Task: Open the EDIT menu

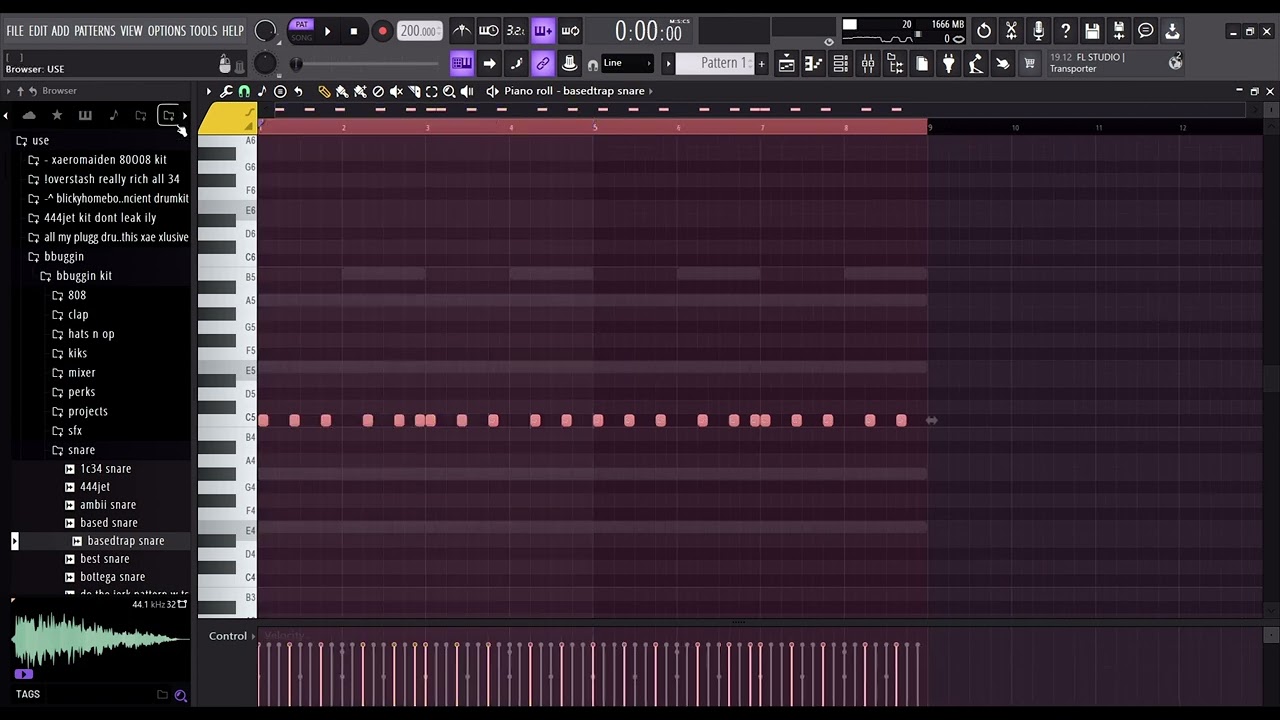Action: pyautogui.click(x=38, y=31)
